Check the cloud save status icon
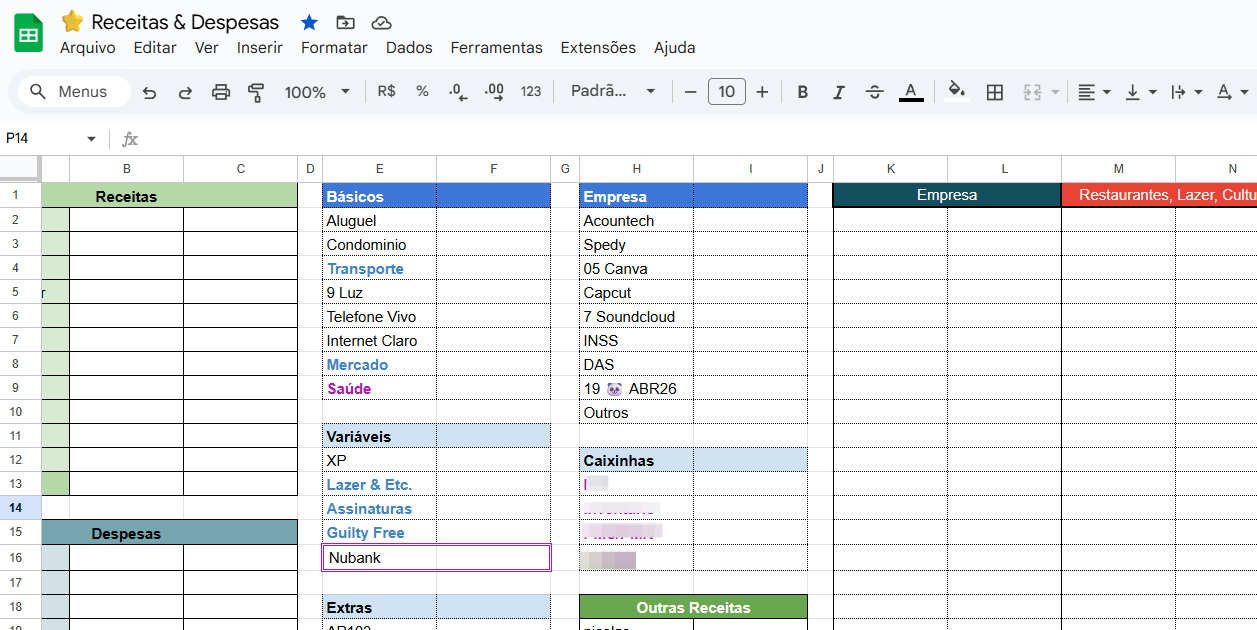1257x630 pixels. pos(381,22)
